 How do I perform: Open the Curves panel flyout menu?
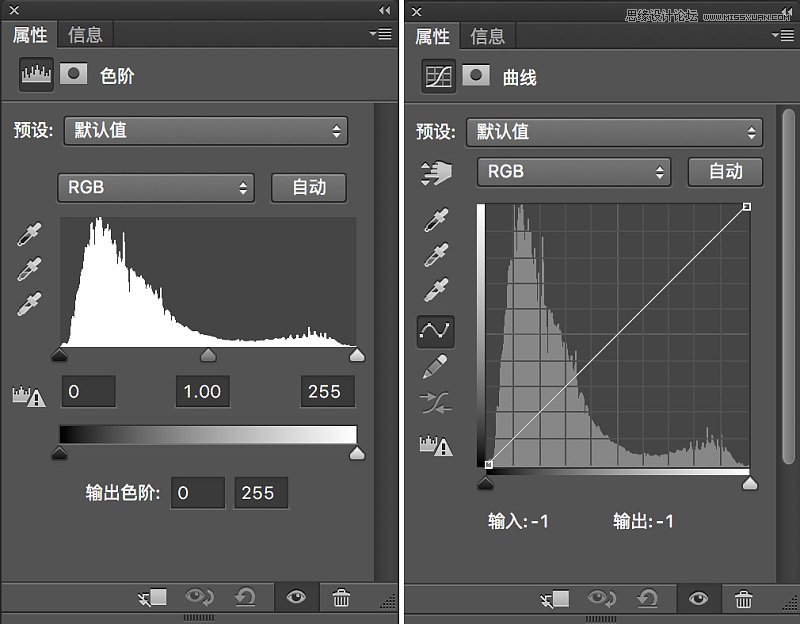(x=783, y=35)
